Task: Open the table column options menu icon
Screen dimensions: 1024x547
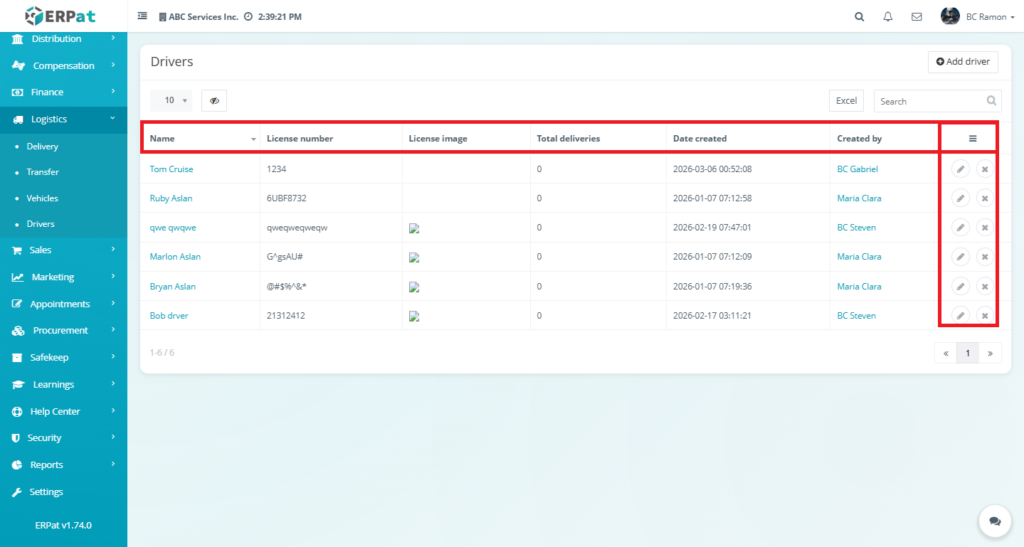Action: 972,138
